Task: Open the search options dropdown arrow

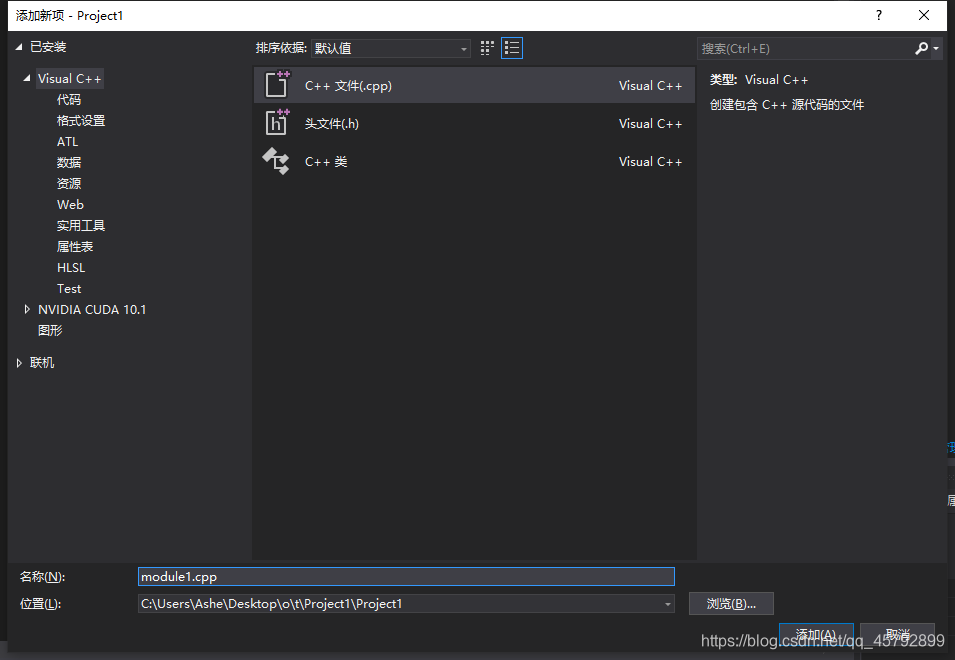Action: click(936, 48)
